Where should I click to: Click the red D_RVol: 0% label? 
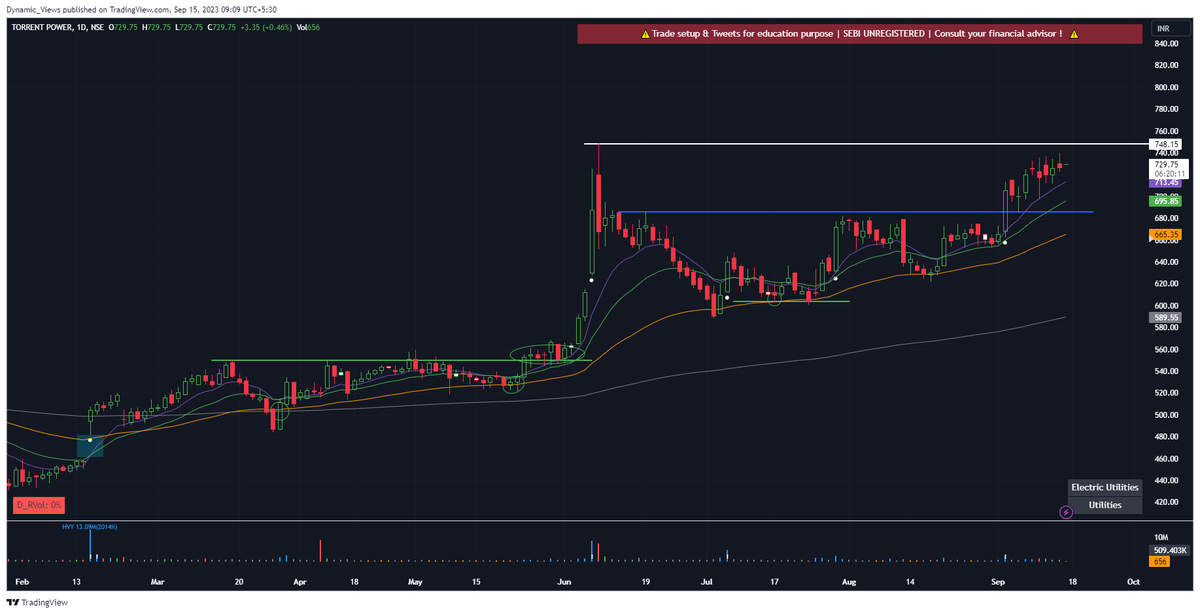tap(40, 506)
